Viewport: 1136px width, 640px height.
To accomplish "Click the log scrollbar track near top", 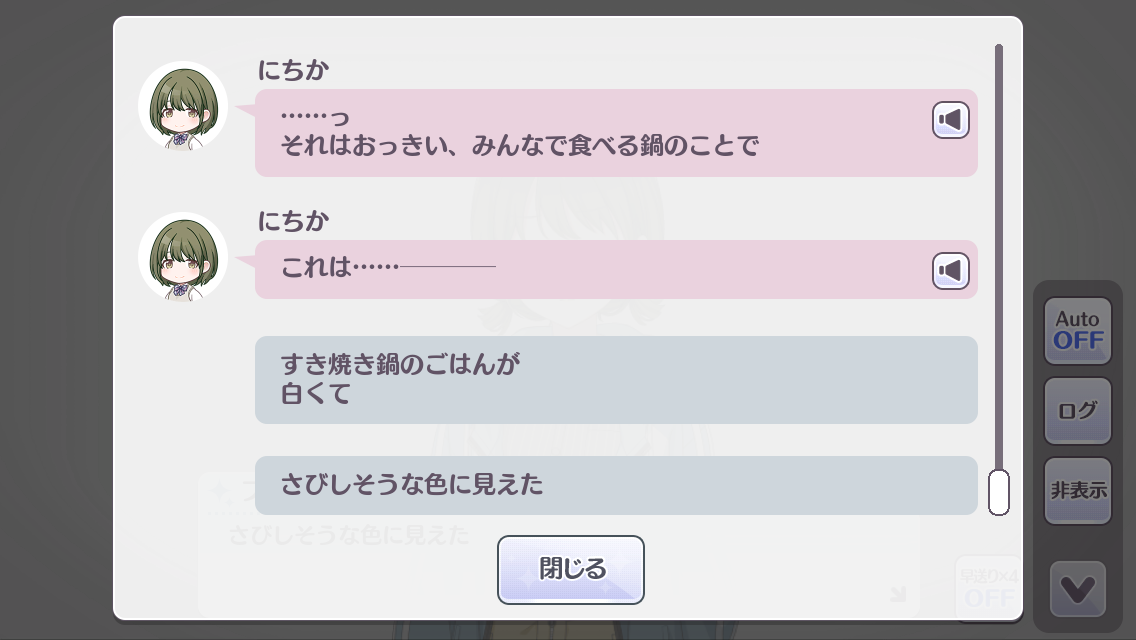I will (998, 80).
